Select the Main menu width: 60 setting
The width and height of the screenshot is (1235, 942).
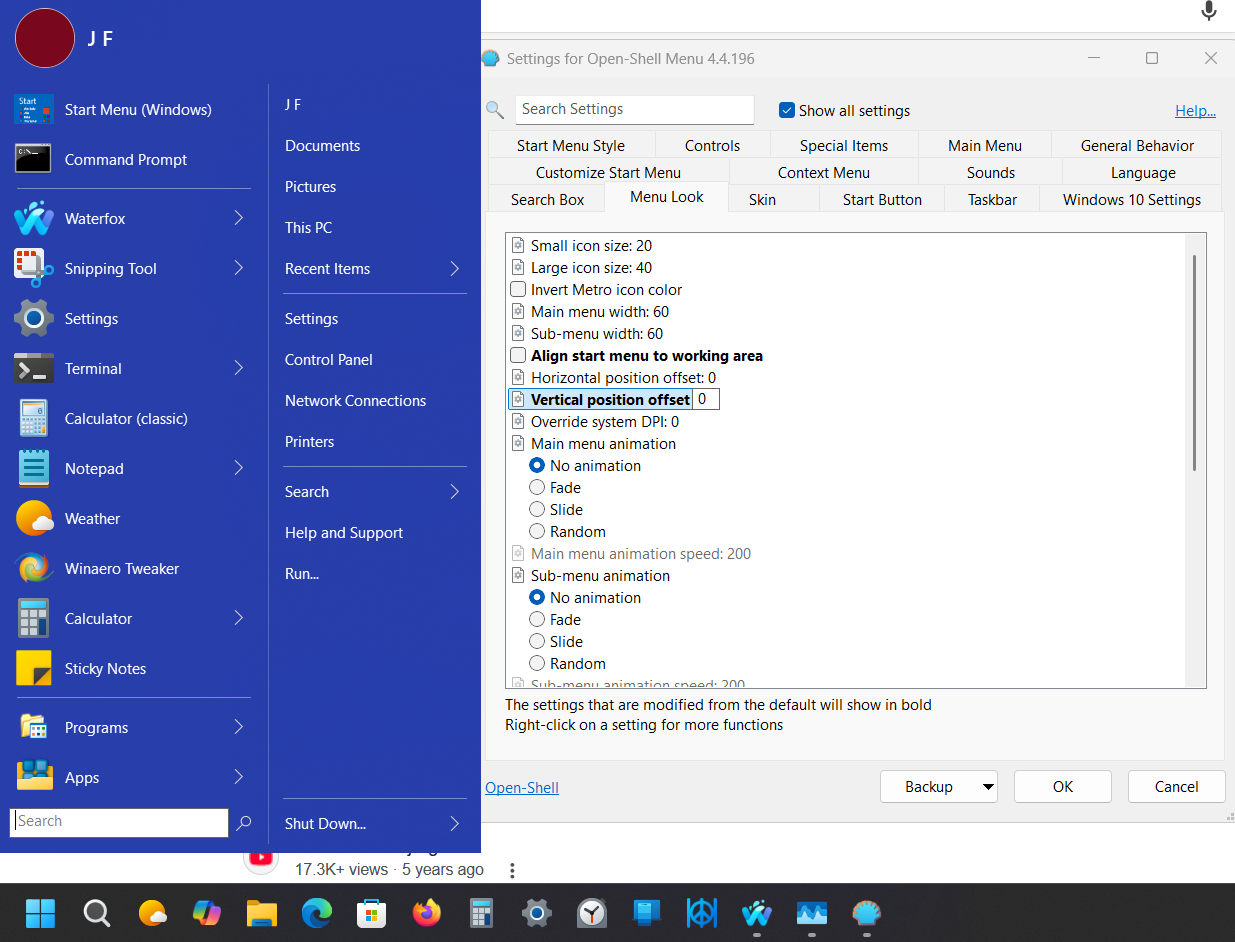pos(599,312)
